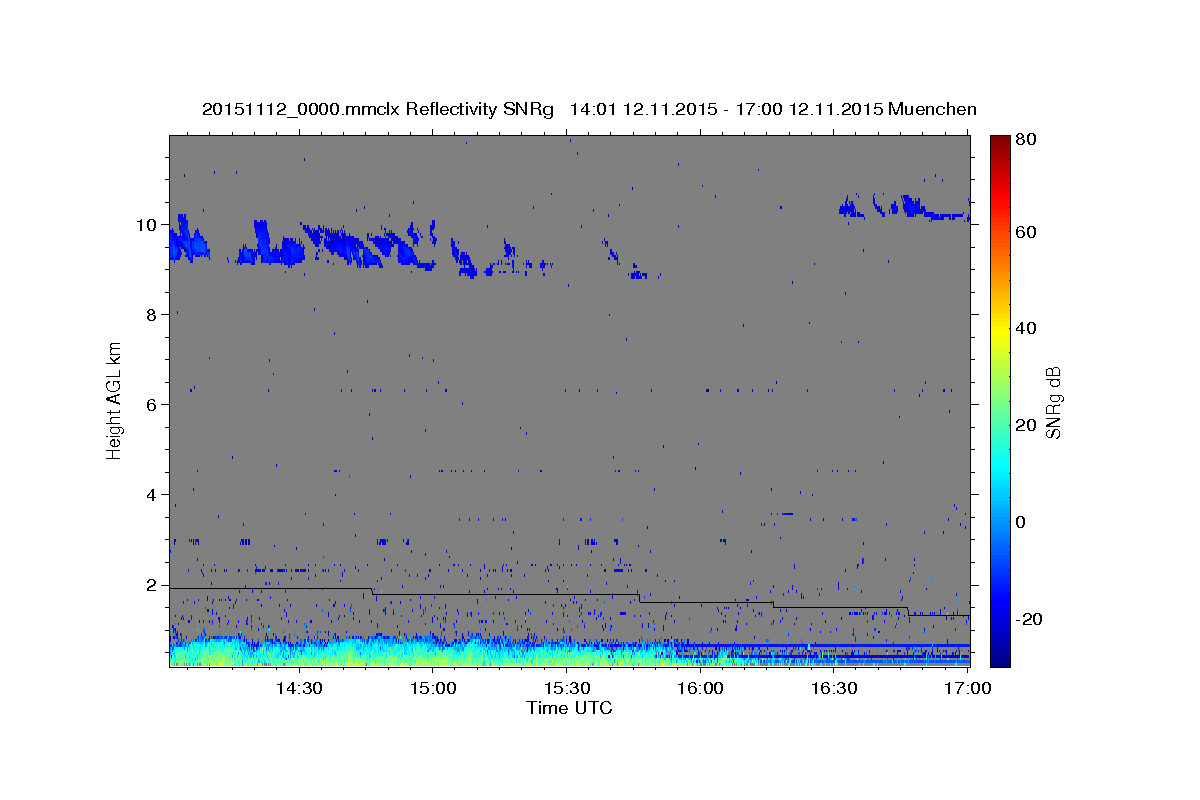Screen dimensions: 1200x800
Task: Click the 15:00 time tick label
Action: 433,688
